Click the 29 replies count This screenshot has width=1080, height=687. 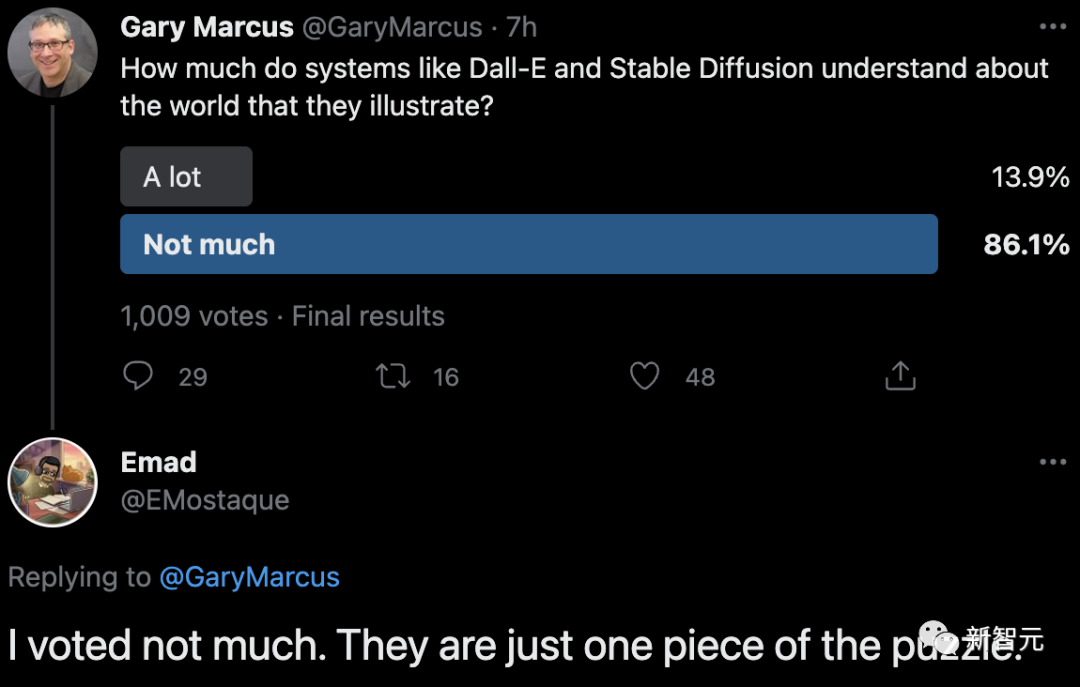(193, 377)
